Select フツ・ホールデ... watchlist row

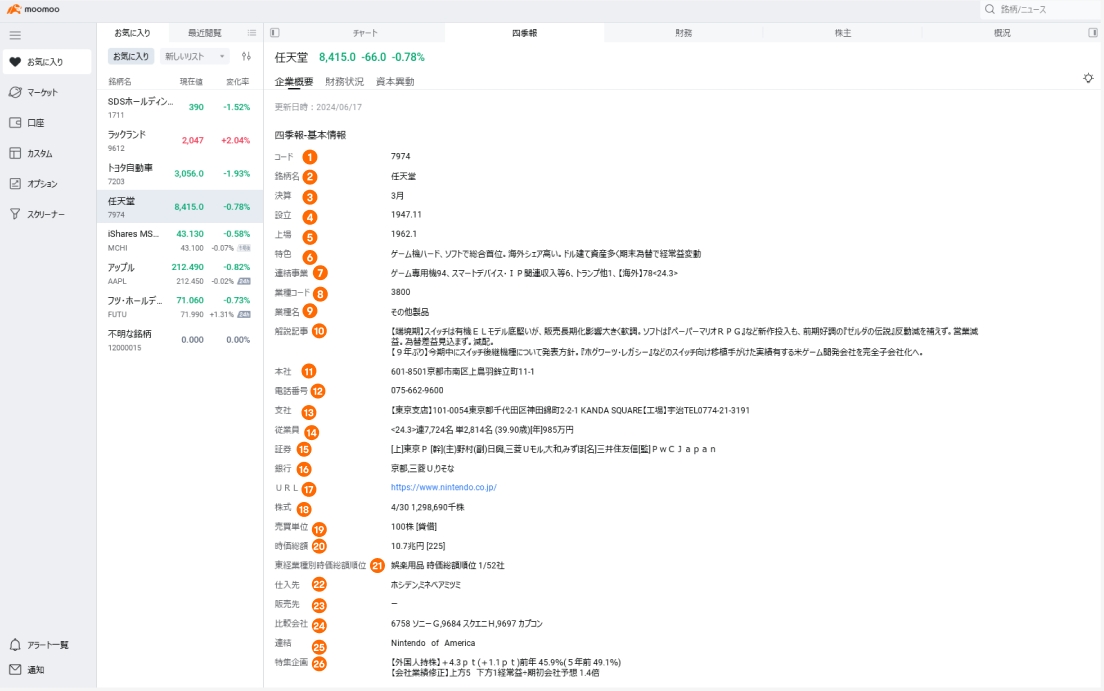(180, 306)
